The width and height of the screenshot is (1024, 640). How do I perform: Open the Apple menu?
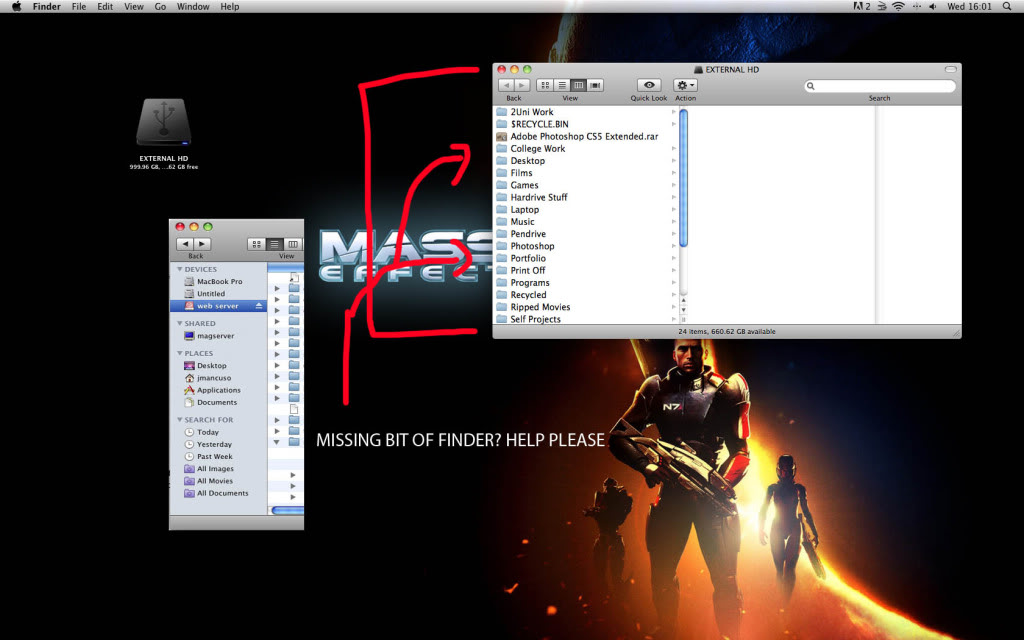(x=16, y=7)
